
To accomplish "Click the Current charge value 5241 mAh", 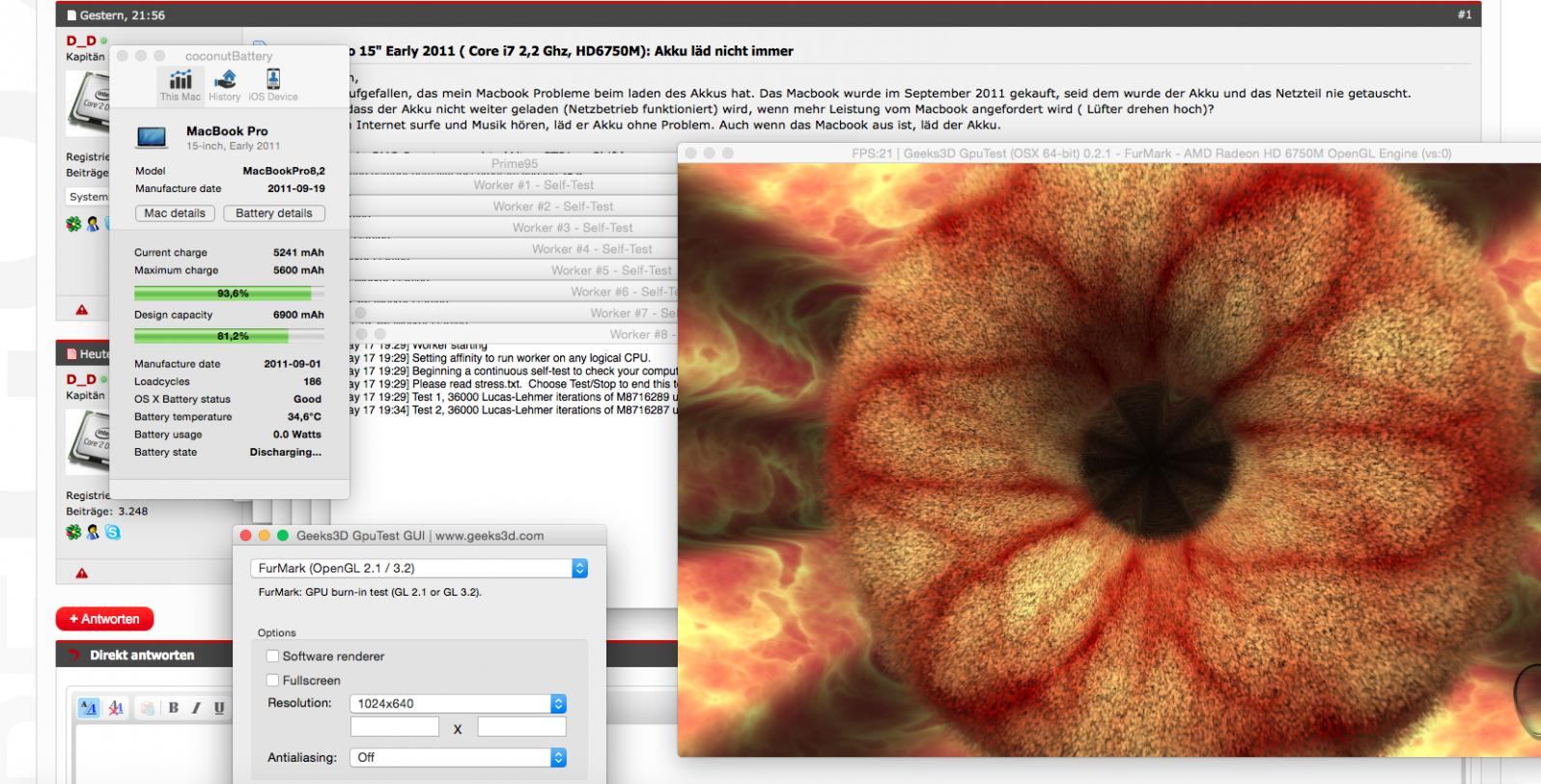I will 298,253.
